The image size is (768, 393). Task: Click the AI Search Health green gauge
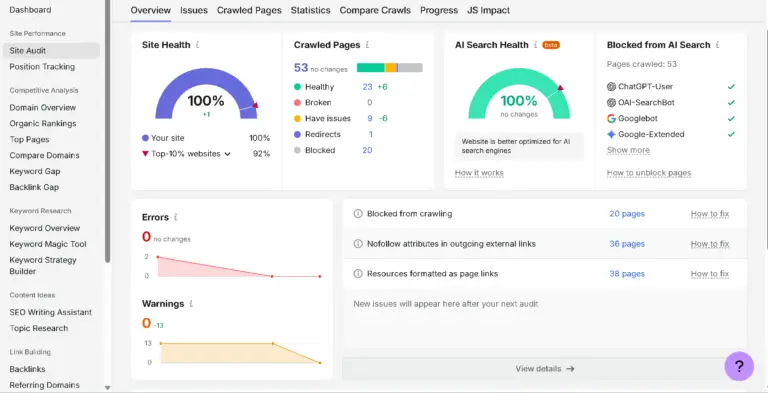click(x=519, y=93)
